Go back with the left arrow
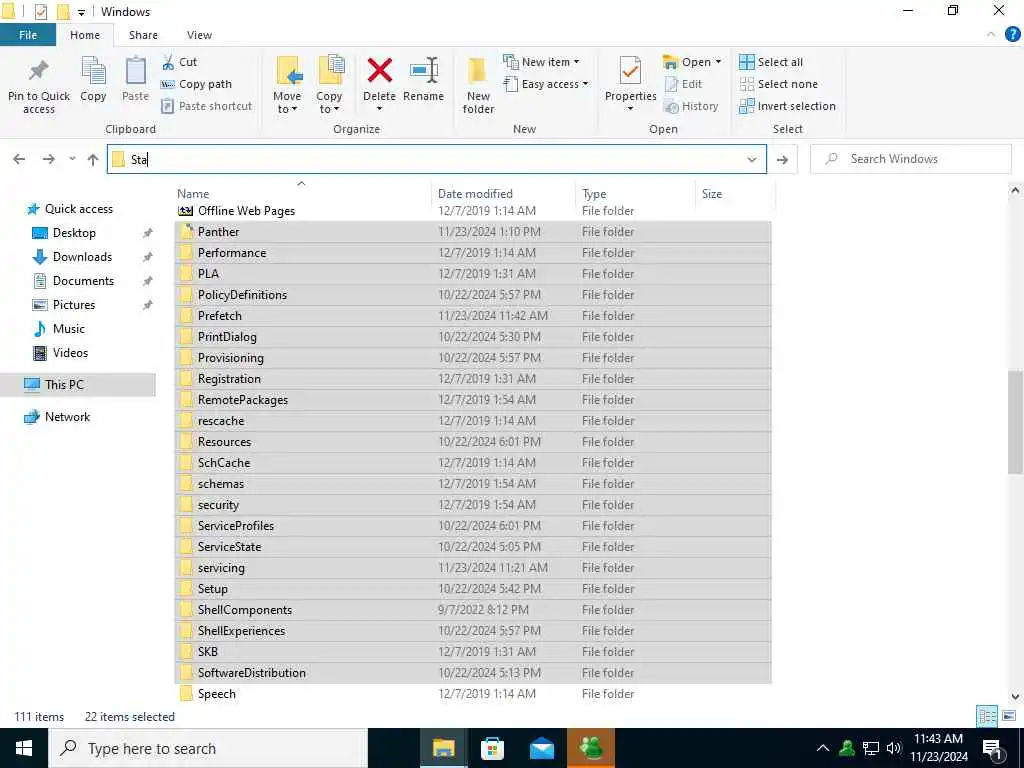 pyautogui.click(x=20, y=159)
